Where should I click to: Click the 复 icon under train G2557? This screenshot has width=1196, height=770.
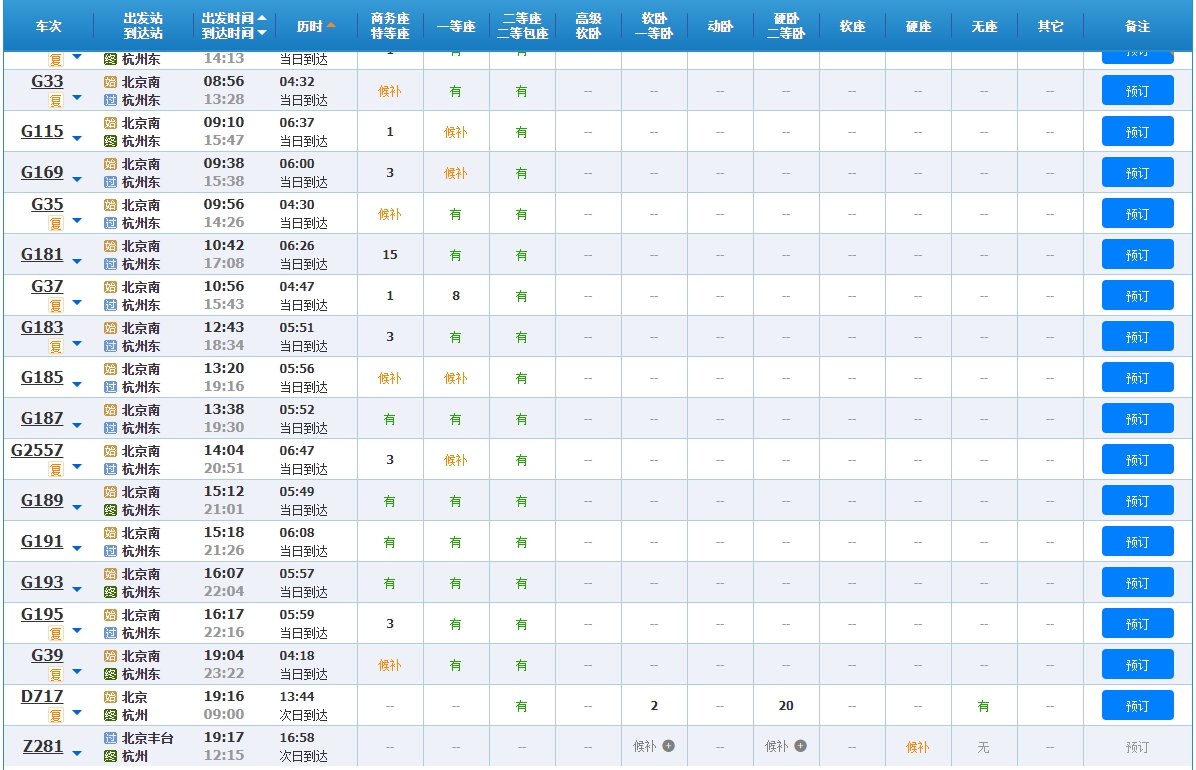(56, 470)
